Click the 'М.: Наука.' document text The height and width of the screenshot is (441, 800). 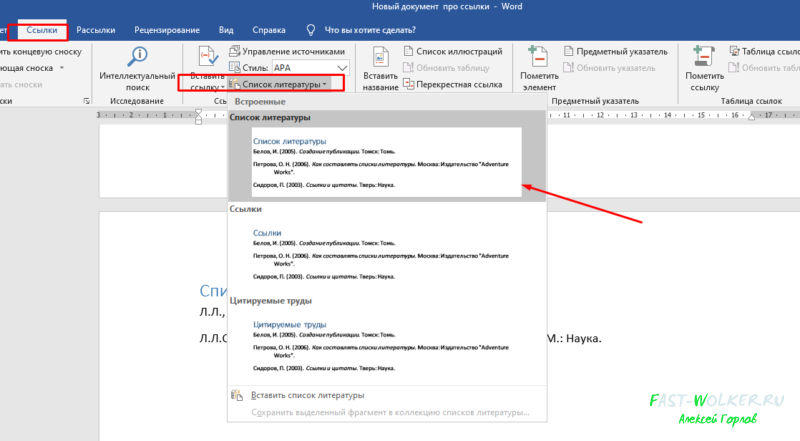pyautogui.click(x=574, y=338)
